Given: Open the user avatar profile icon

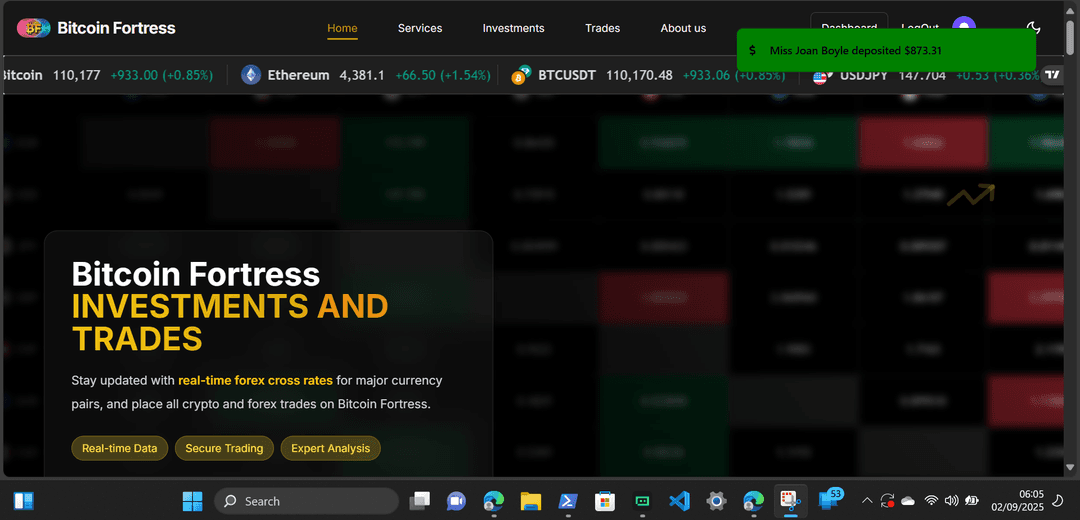Looking at the screenshot, I should 964,24.
